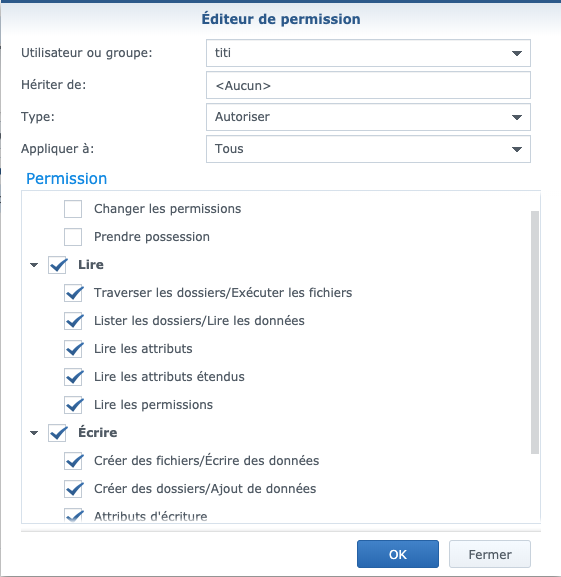561x577 pixels.
Task: Expand the Appliquer à dropdown
Action: [x=368, y=149]
